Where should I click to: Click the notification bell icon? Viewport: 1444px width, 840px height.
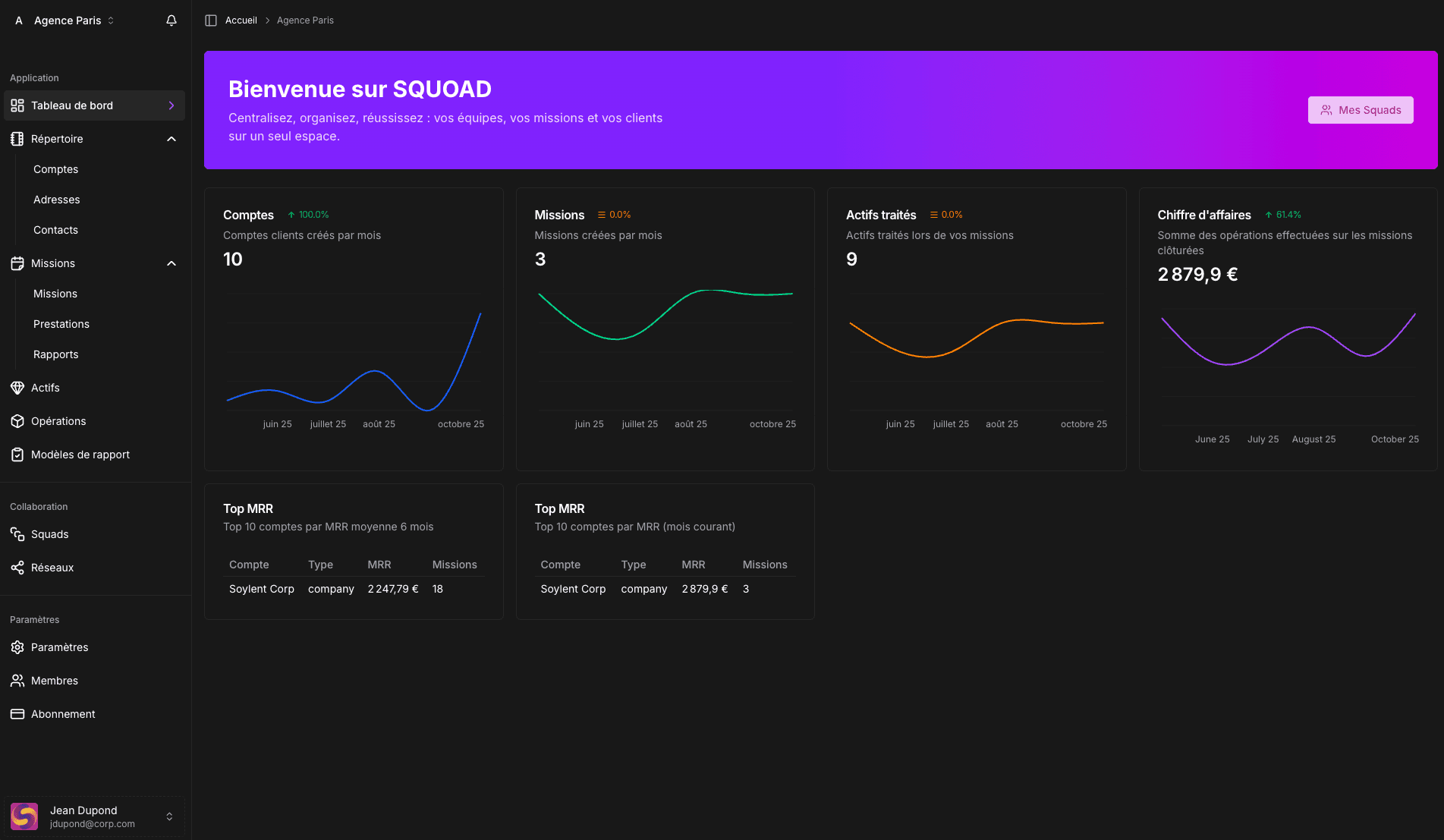pos(171,20)
